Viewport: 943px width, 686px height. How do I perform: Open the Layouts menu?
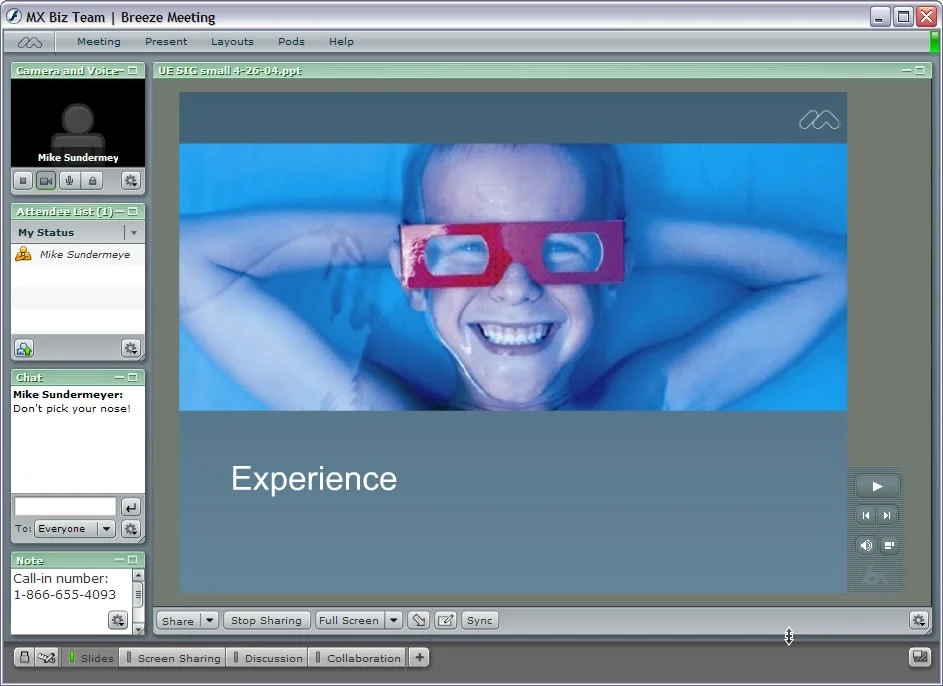(x=232, y=41)
